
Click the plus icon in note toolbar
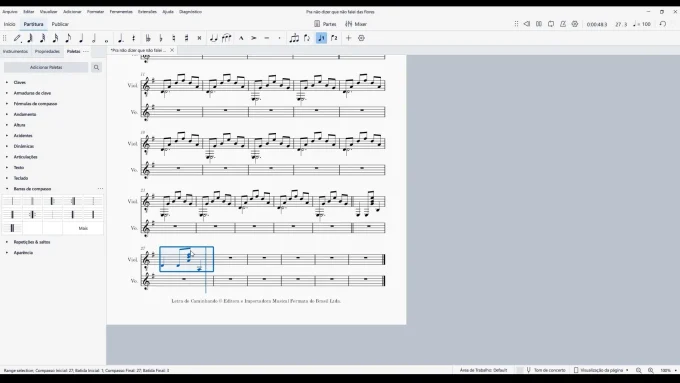tap(348, 38)
